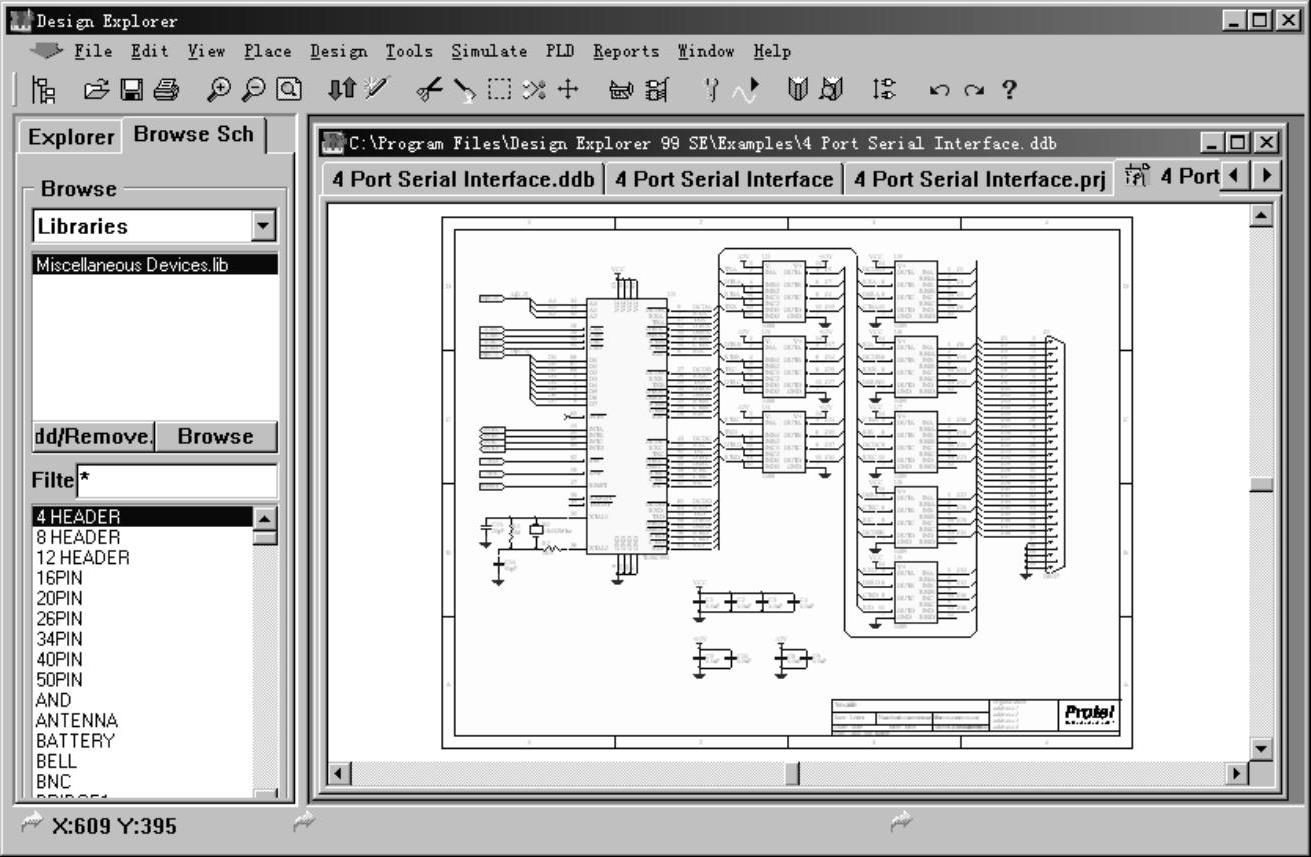Screen dimensions: 1311x857
Task: Click the Browse button under the library list
Action: coord(216,437)
